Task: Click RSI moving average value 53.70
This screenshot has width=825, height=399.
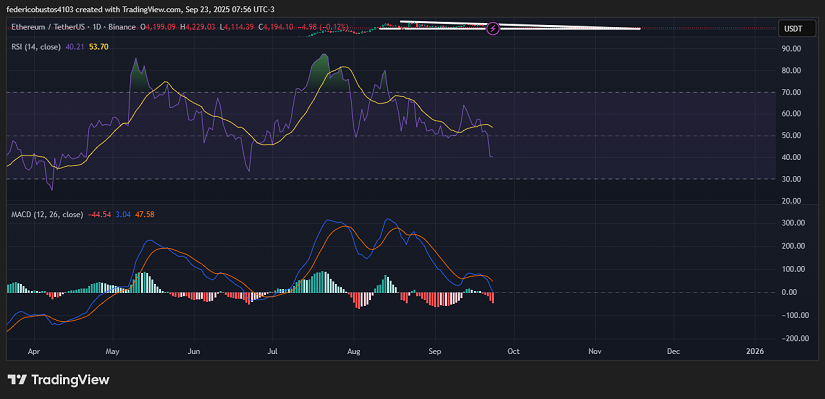Action: pyautogui.click(x=99, y=47)
